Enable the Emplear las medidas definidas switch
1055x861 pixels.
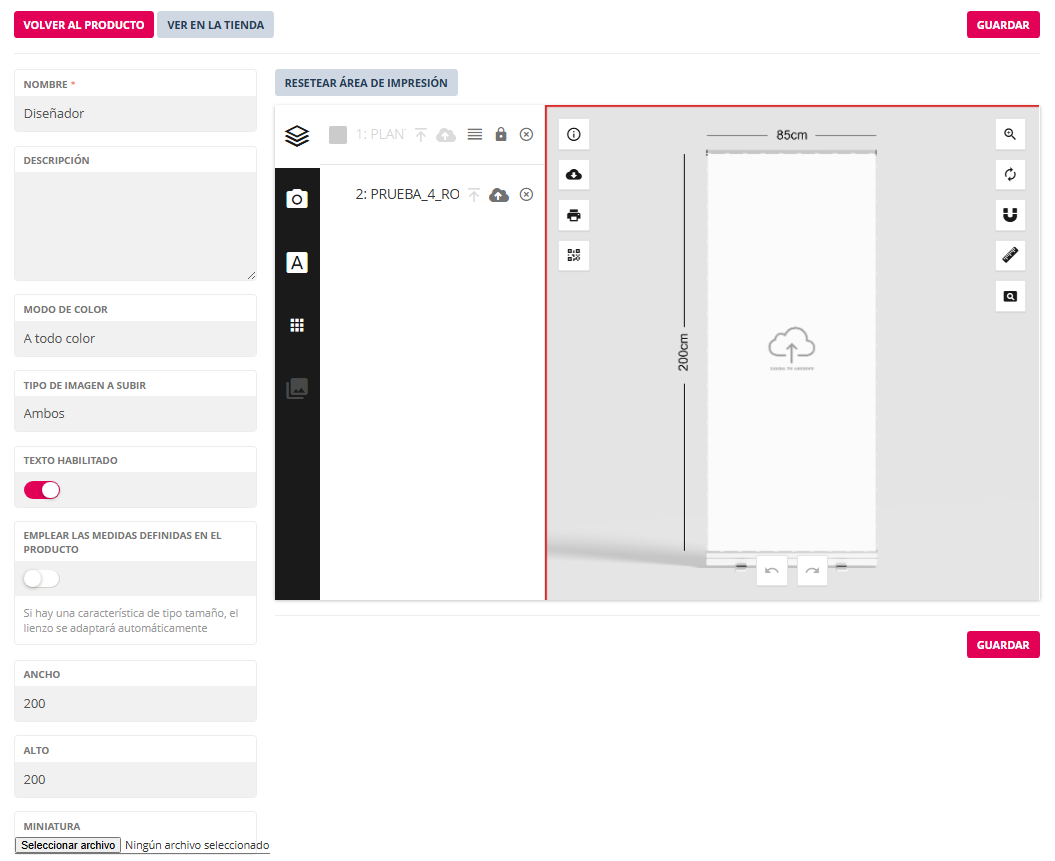(x=42, y=579)
